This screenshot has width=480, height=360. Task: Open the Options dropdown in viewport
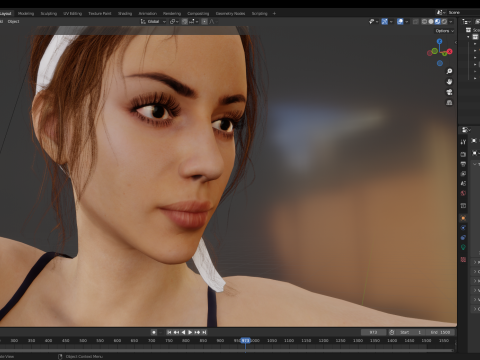pos(445,31)
